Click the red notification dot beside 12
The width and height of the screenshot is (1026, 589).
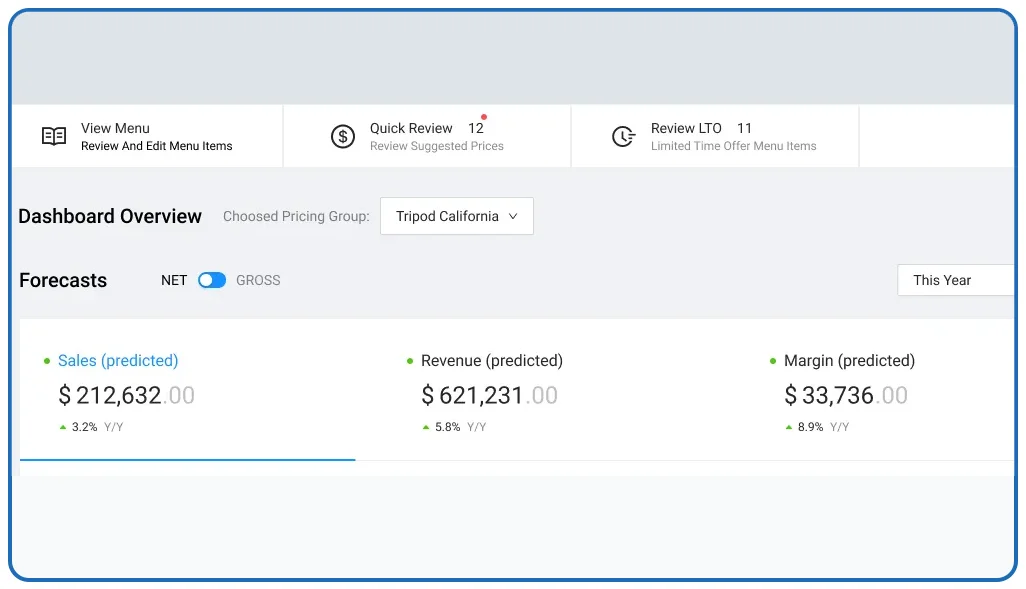pos(484,117)
